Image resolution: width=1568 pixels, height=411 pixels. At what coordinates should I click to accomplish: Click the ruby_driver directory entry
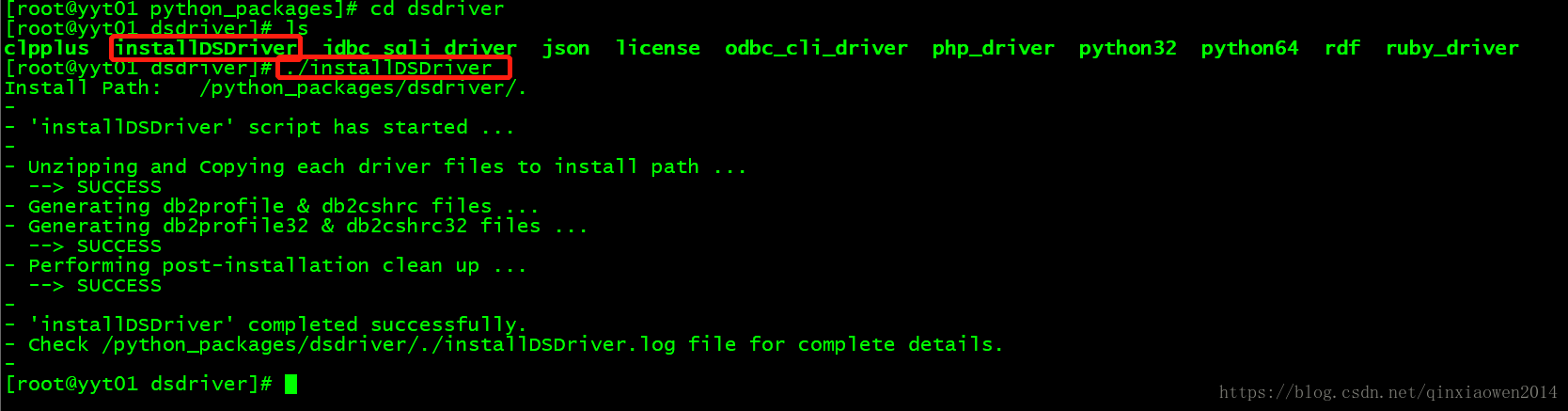coord(1452,48)
